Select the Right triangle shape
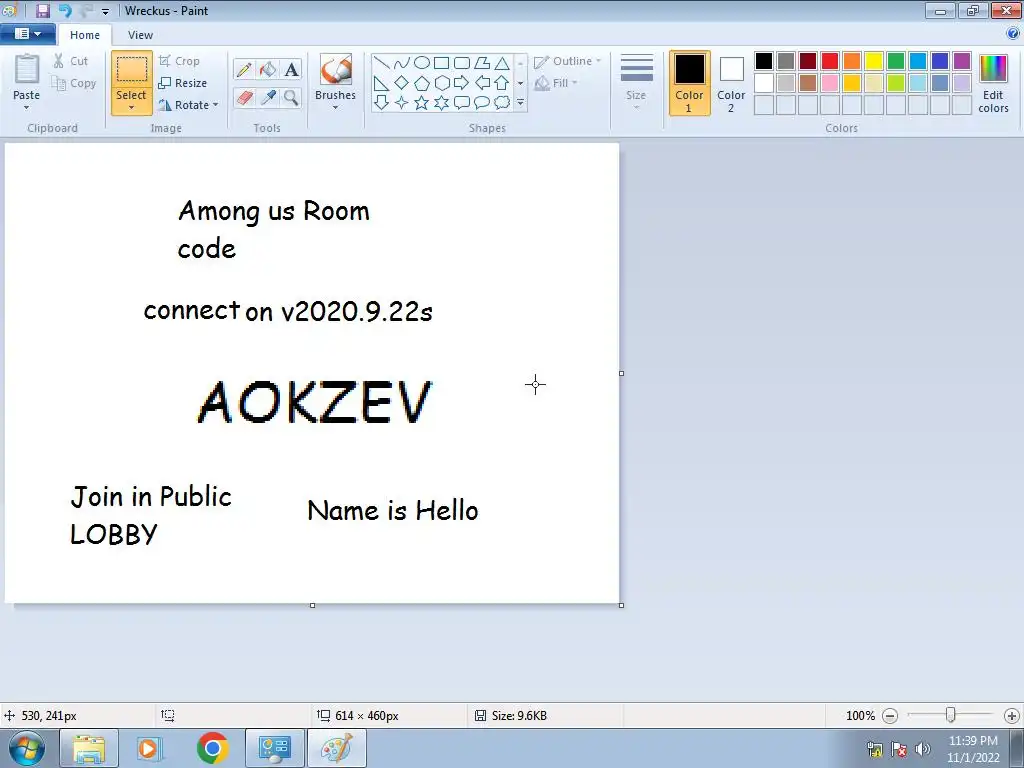Screen dimensions: 1024x768 tap(382, 83)
